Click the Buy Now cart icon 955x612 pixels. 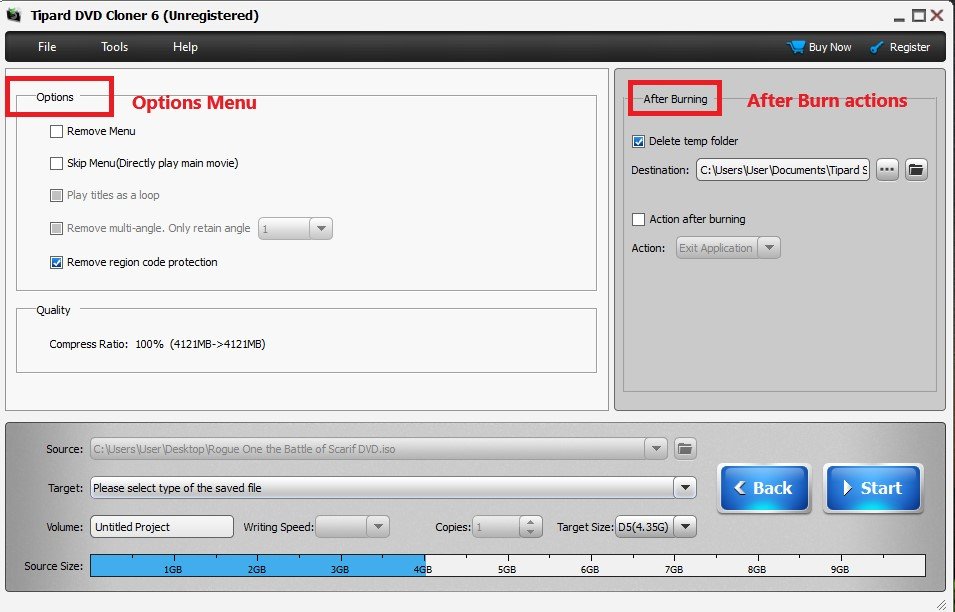pyautogui.click(x=796, y=47)
